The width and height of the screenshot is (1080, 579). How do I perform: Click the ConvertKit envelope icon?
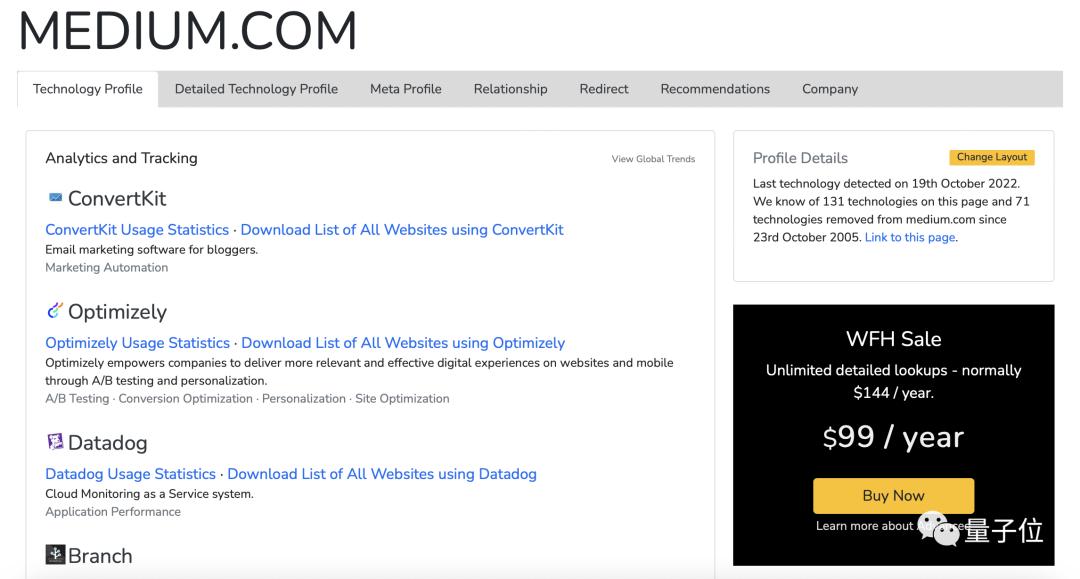(x=55, y=198)
